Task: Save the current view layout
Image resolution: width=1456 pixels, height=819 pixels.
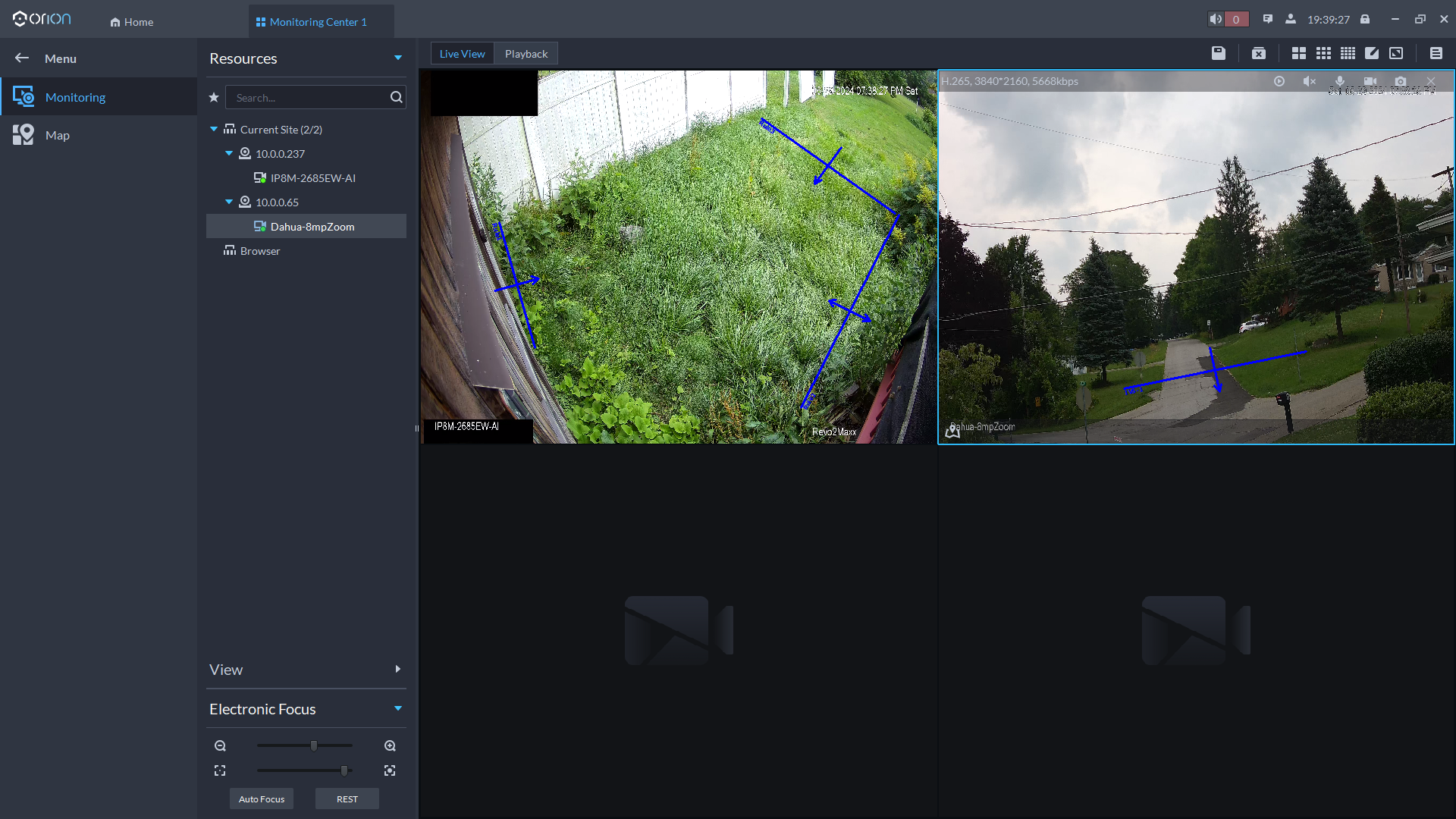Action: click(x=1219, y=53)
